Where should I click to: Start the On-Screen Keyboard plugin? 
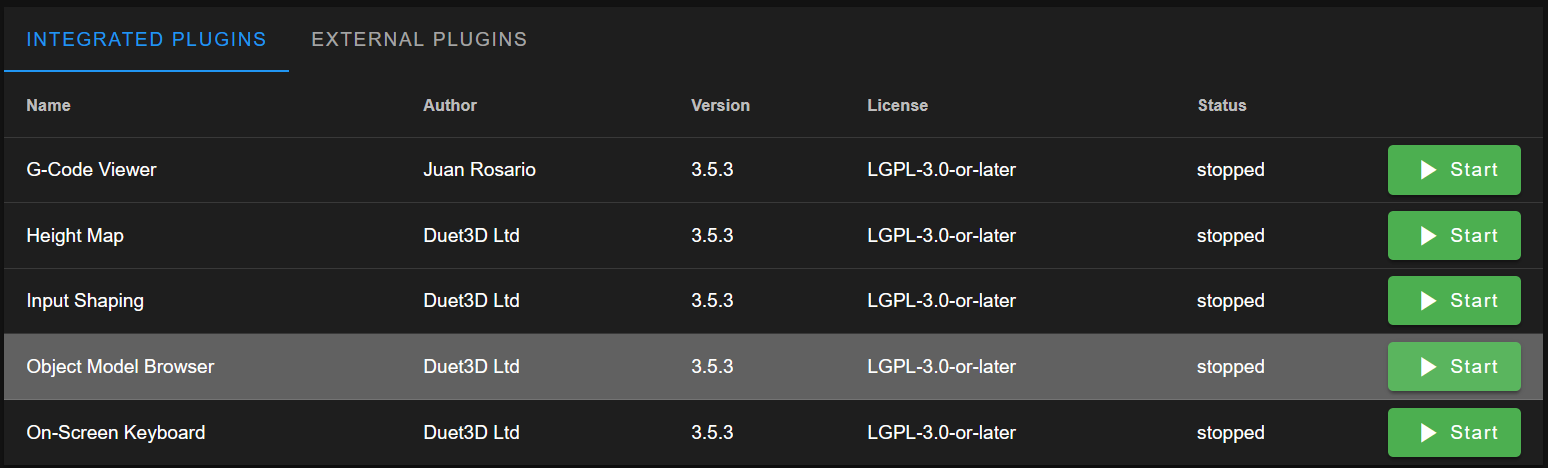tap(1454, 433)
